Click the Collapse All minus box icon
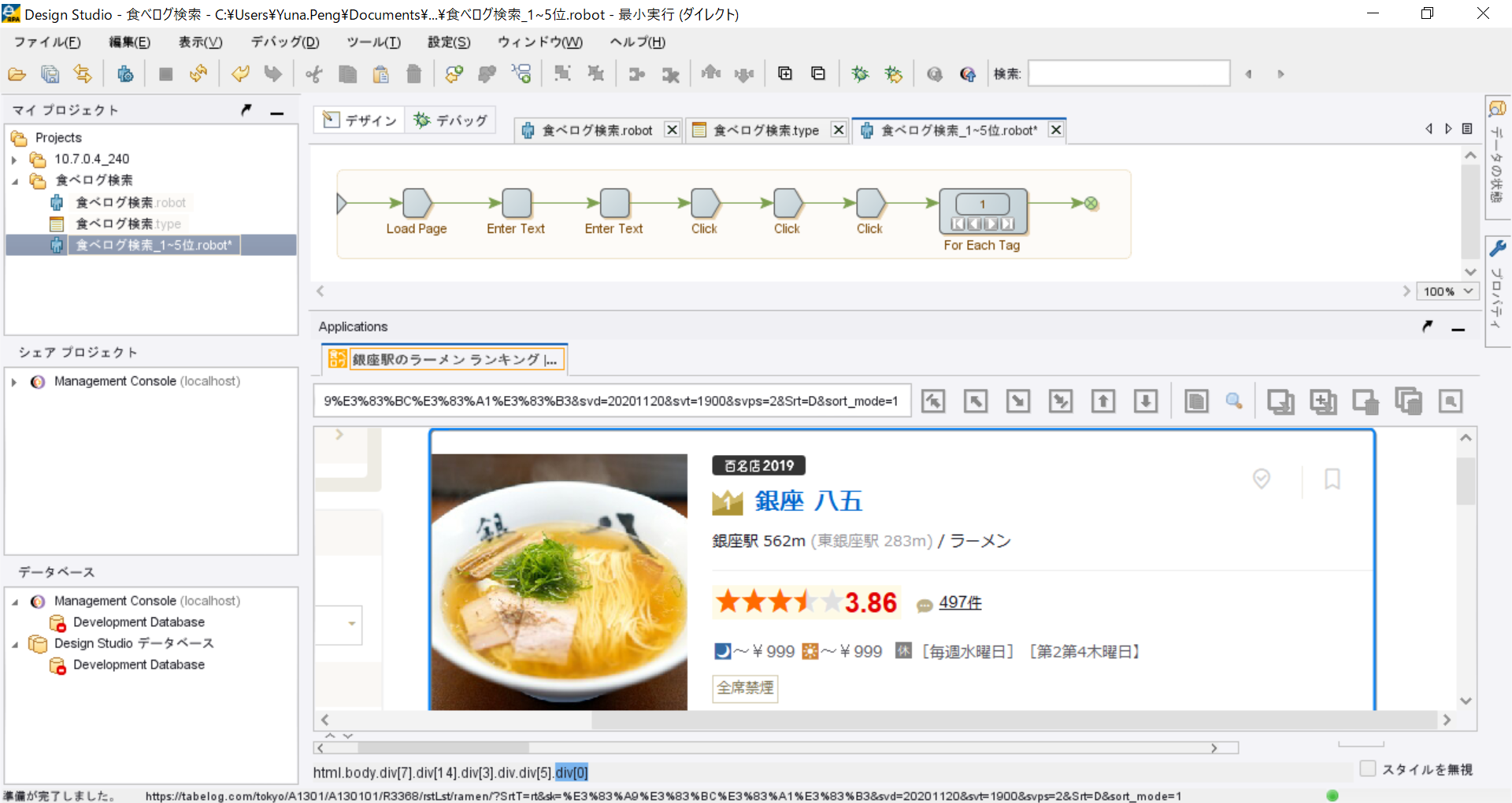The height and width of the screenshot is (803, 1512). [818, 73]
